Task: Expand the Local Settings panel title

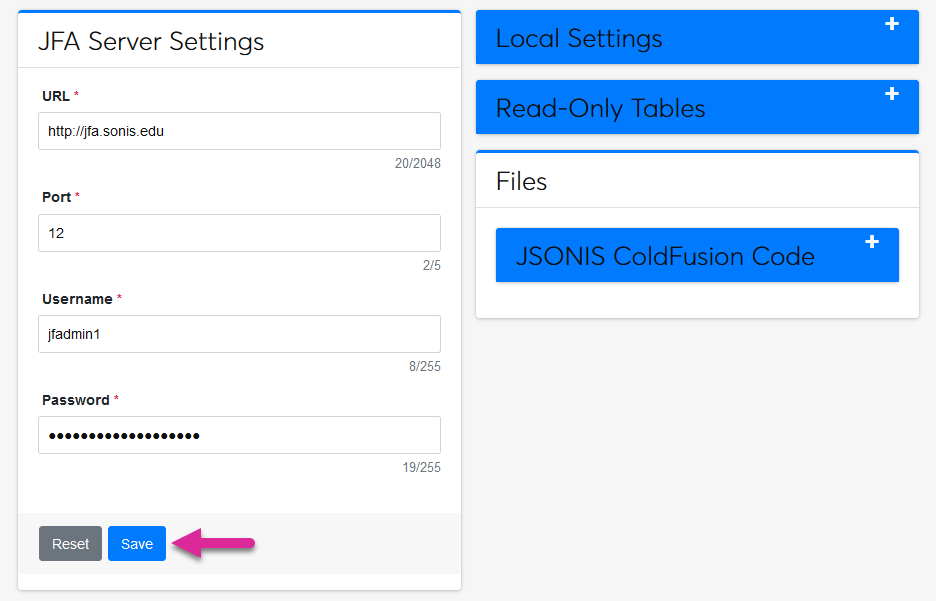Action: [x=579, y=39]
